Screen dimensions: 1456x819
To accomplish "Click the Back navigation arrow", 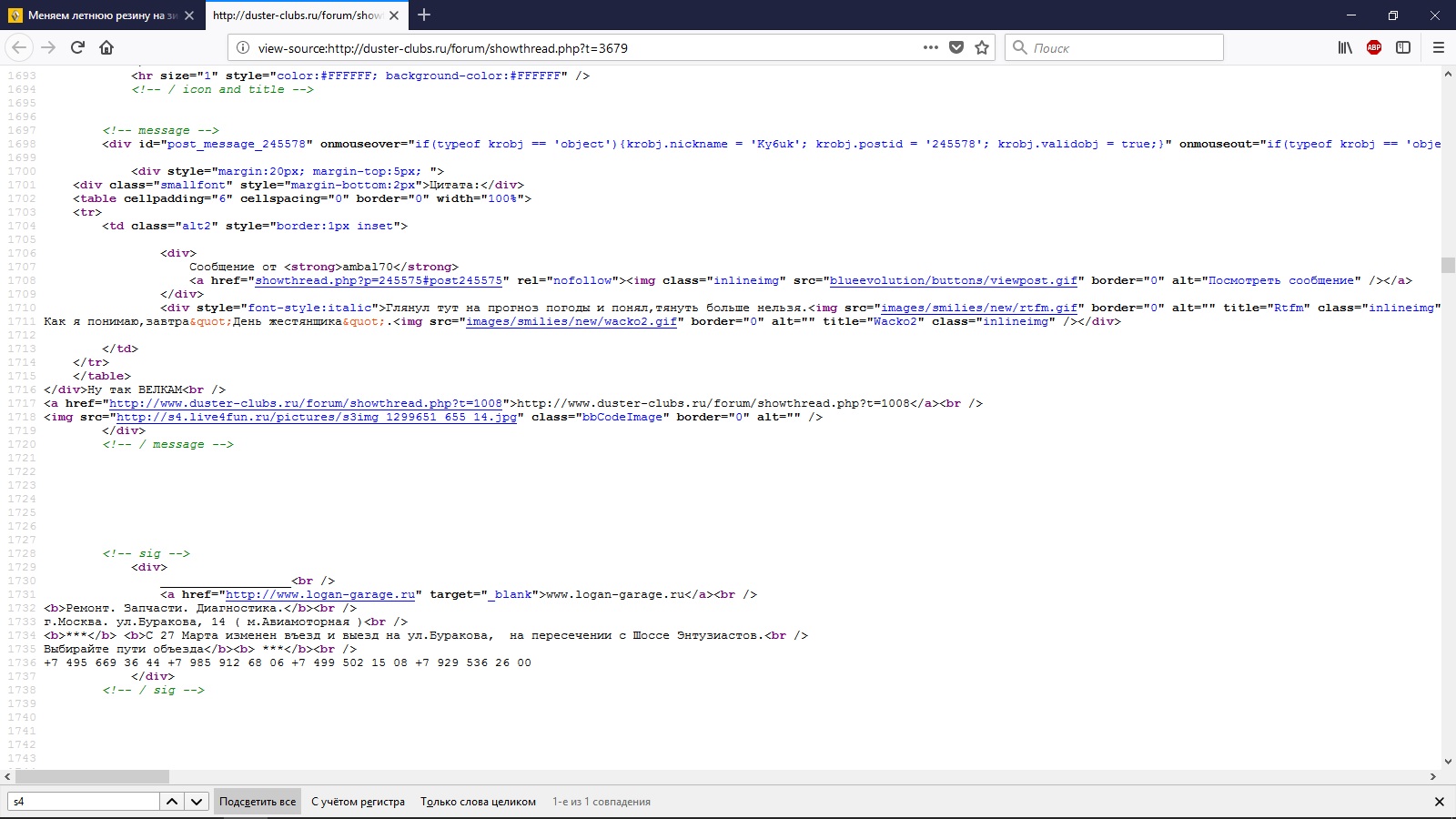I will tap(20, 47).
